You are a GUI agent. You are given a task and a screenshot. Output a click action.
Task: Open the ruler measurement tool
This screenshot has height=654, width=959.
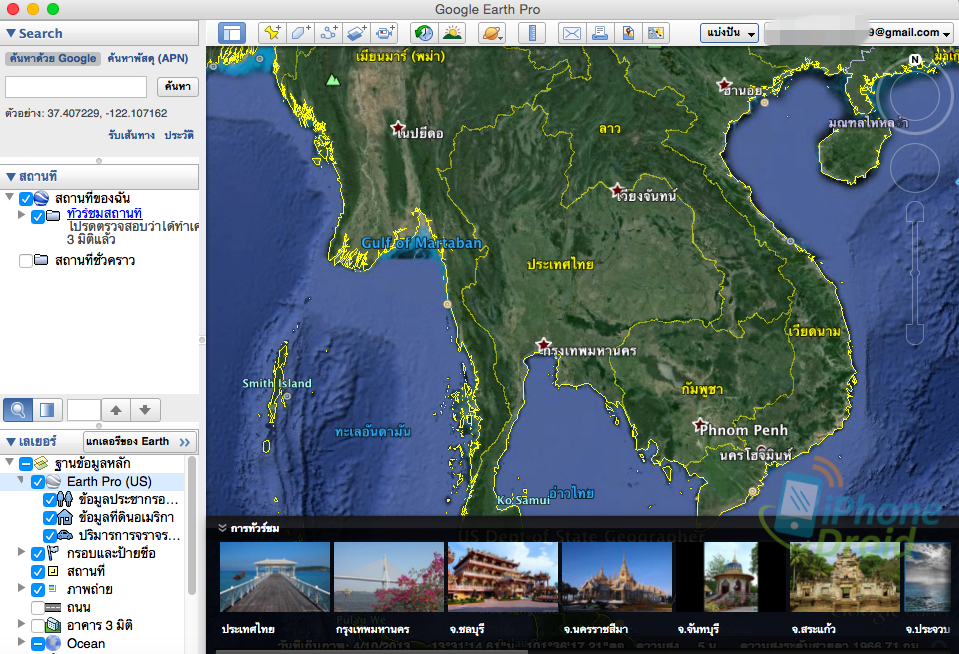click(x=531, y=33)
